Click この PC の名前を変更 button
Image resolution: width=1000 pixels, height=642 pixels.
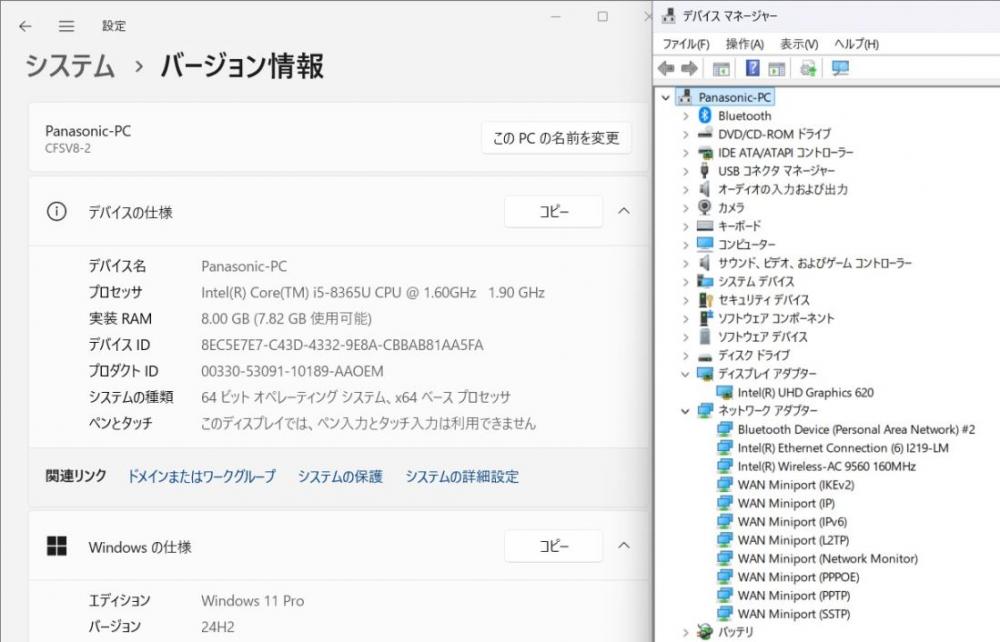coord(556,138)
